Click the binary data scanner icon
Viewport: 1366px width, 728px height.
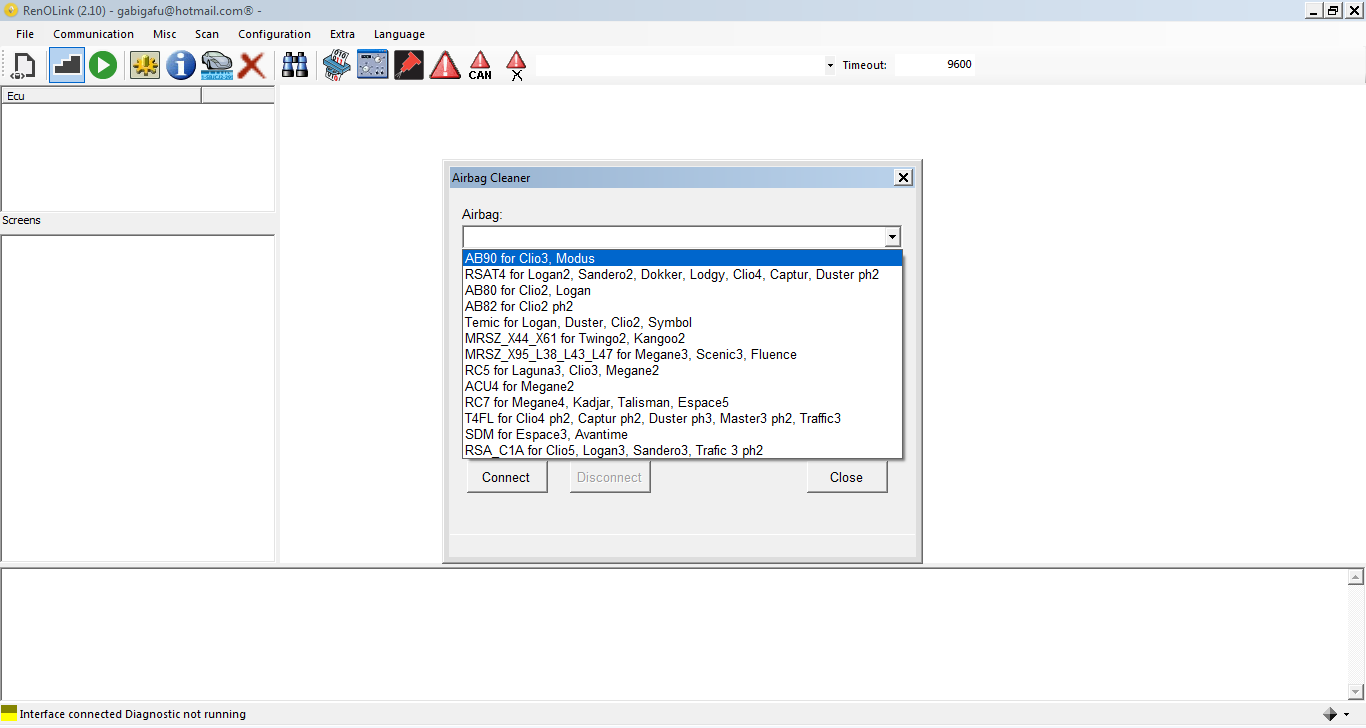coord(336,66)
